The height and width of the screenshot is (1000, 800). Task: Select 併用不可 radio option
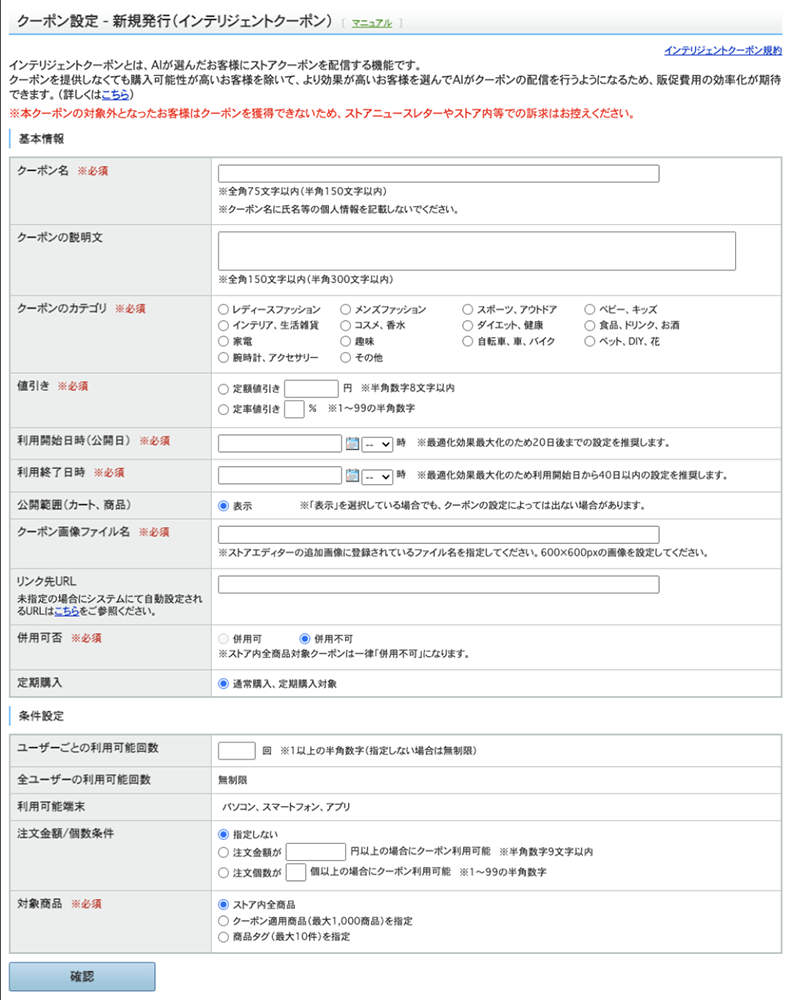click(305, 638)
